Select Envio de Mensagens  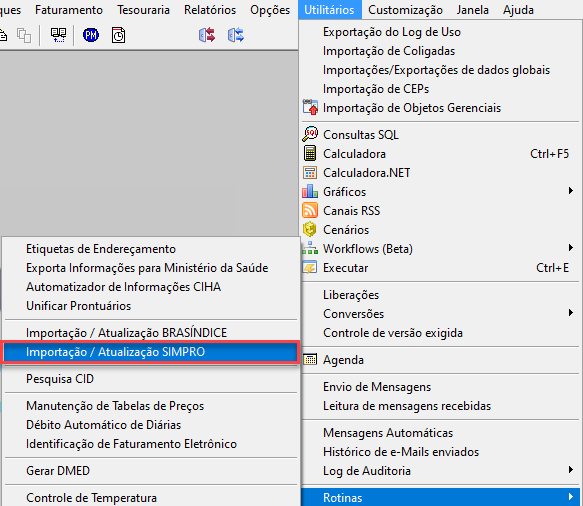pyautogui.click(x=440, y=387)
